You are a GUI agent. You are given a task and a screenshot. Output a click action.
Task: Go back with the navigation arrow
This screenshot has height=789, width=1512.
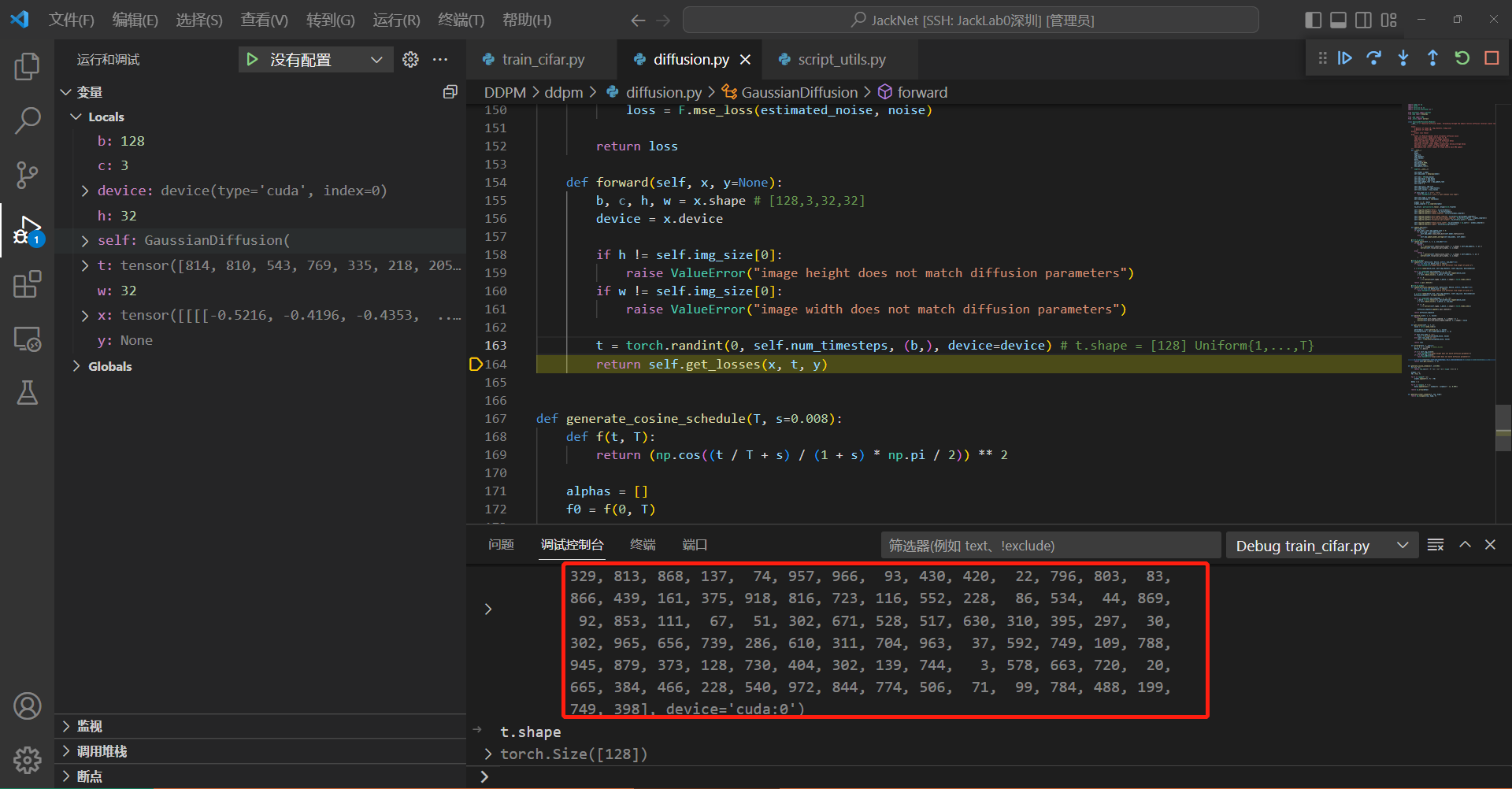[x=638, y=20]
